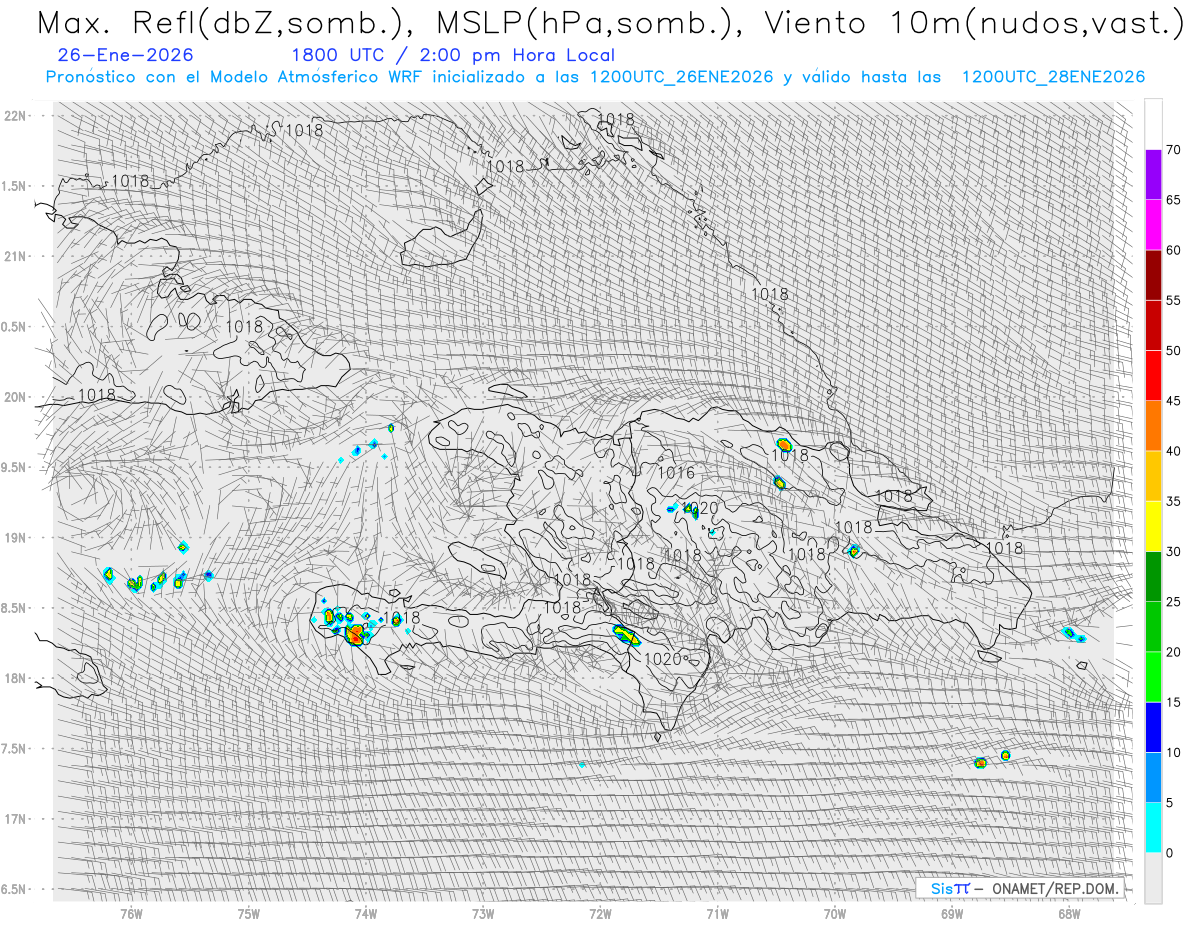The width and height of the screenshot is (1200, 927).
Task: Click the "73W" longitude label
Action: point(483,912)
